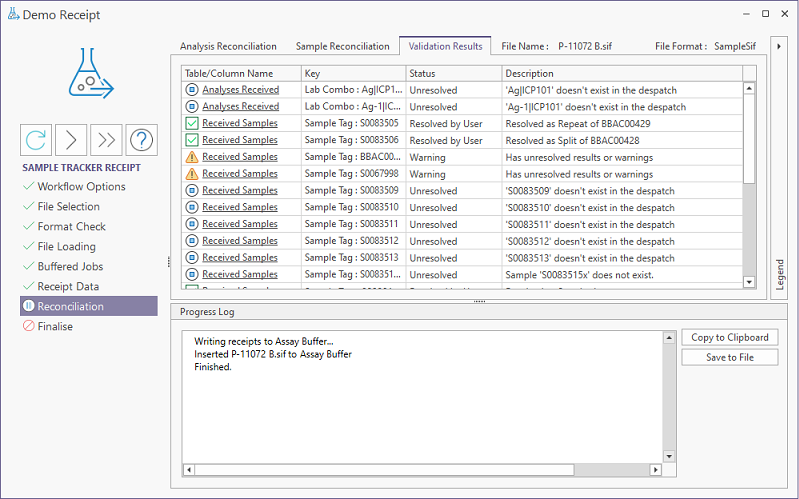Click Progress Log scrollbar up arrow
The height and width of the screenshot is (499, 799).
point(669,337)
